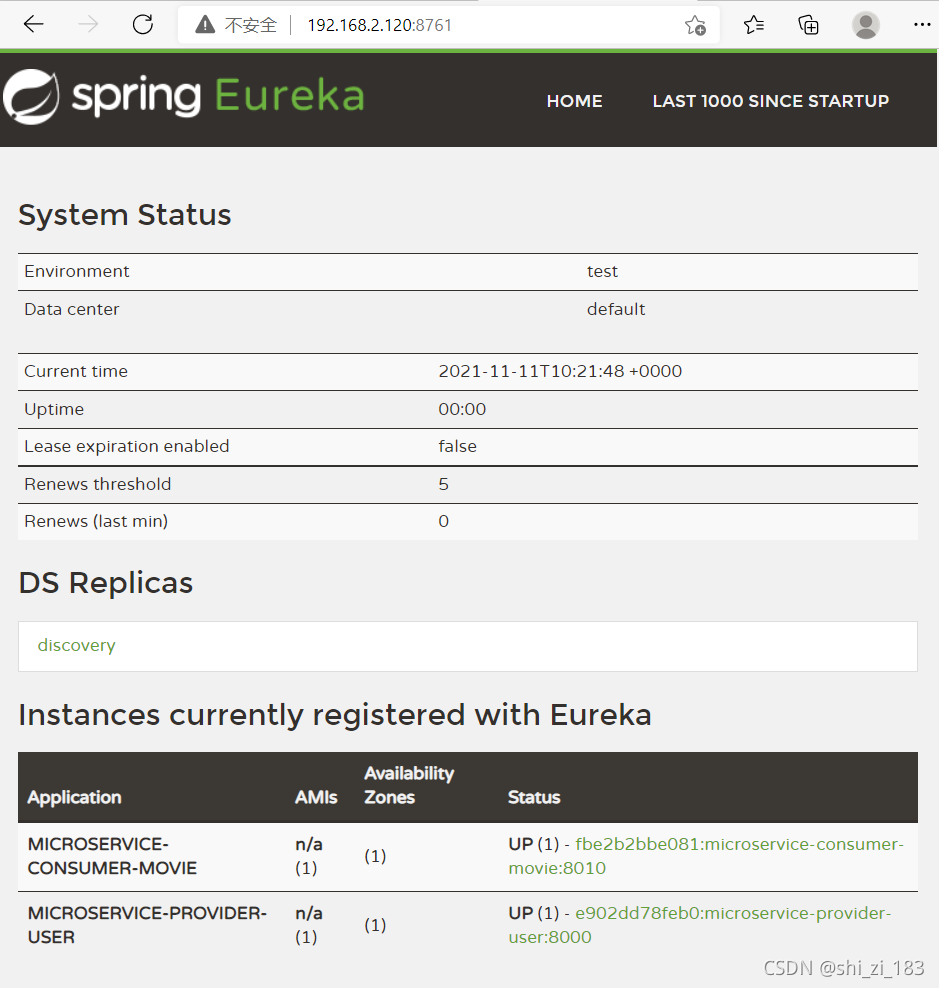Click the not-secure warning triangle icon

pos(205,25)
